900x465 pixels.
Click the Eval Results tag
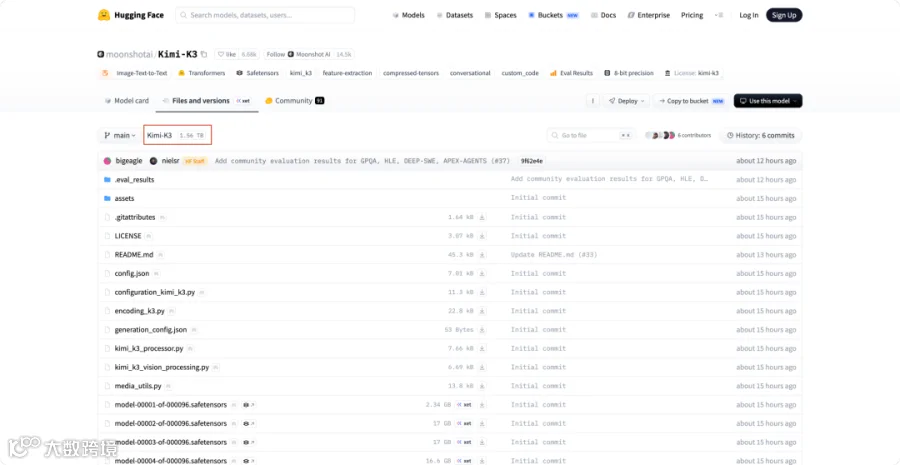click(x=572, y=73)
